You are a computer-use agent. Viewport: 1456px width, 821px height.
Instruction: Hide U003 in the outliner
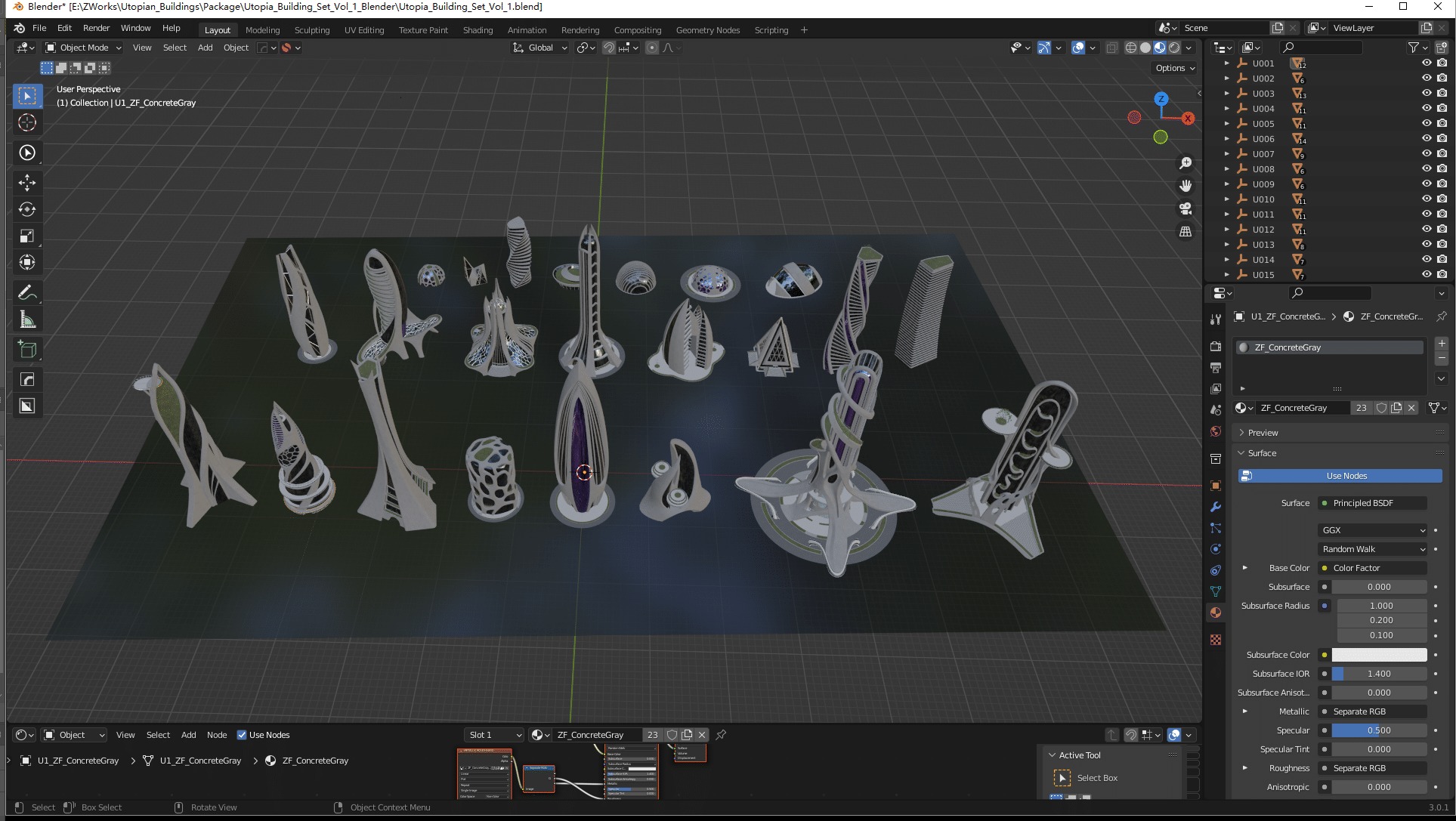point(1427,93)
